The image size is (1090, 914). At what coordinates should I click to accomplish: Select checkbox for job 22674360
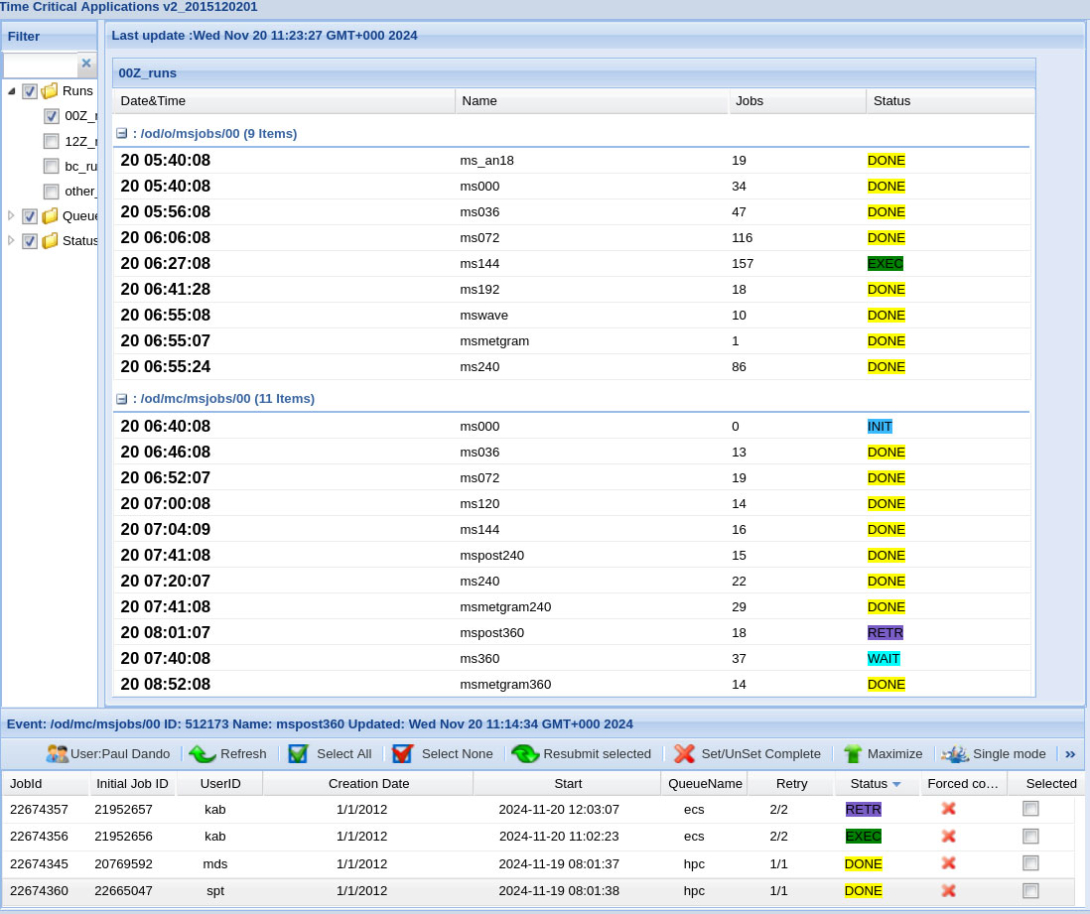pyautogui.click(x=1031, y=890)
